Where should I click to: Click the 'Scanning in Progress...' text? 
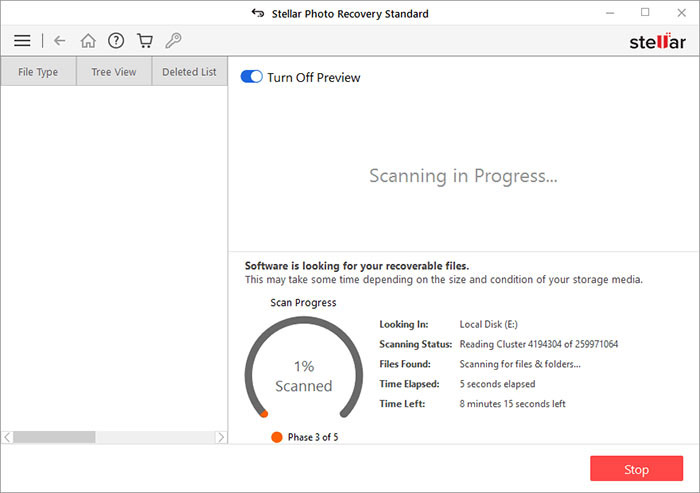click(x=463, y=176)
